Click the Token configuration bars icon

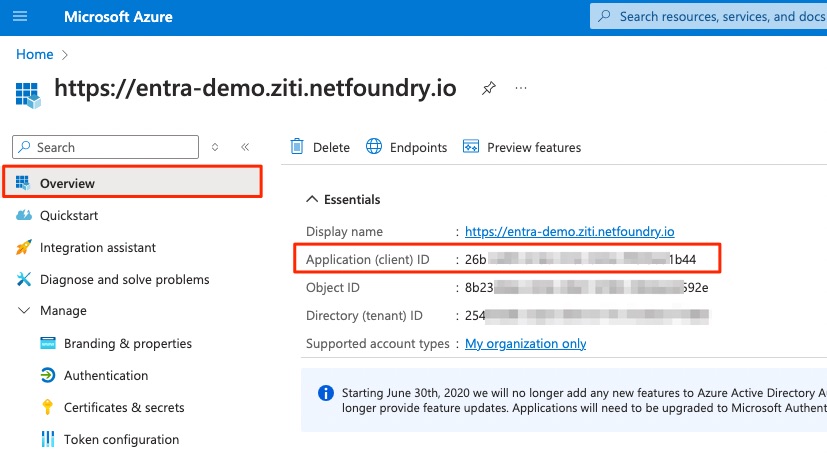pos(47,439)
